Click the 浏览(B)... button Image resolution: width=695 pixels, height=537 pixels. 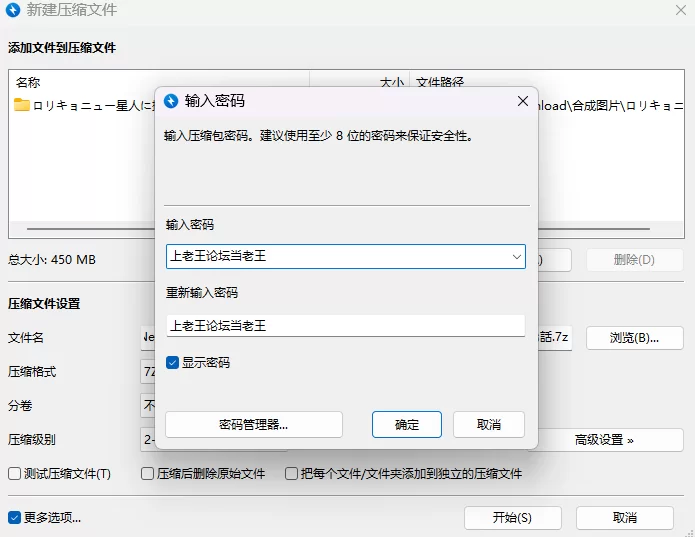tap(635, 338)
